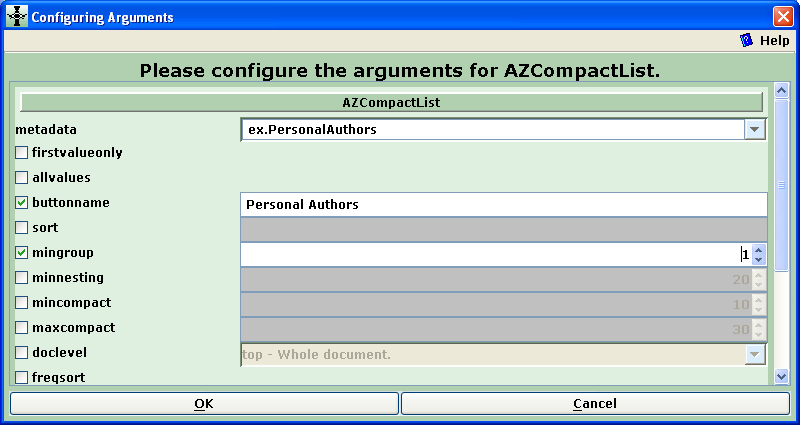
Task: Enable the sort checkbox
Action: coord(21,228)
